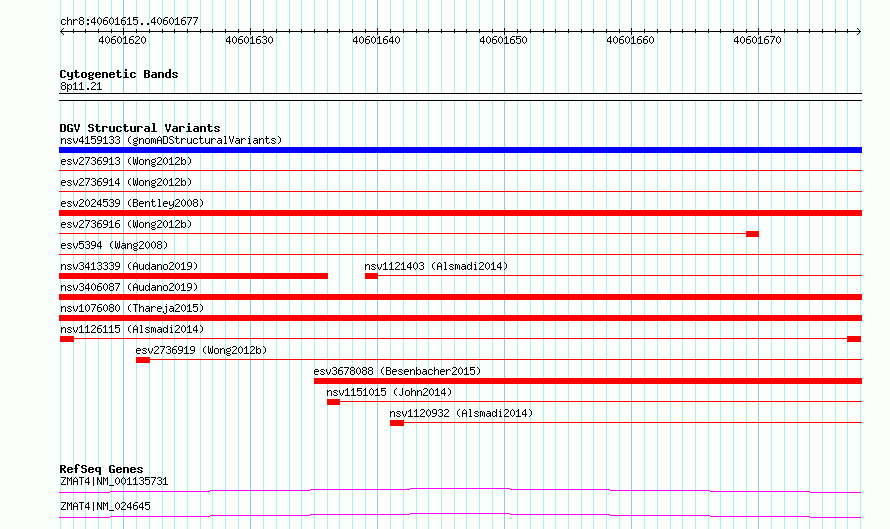Image resolution: width=890 pixels, height=529 pixels.
Task: Click gene label ZMAT4|NM_024645
Action: [x=105, y=506]
